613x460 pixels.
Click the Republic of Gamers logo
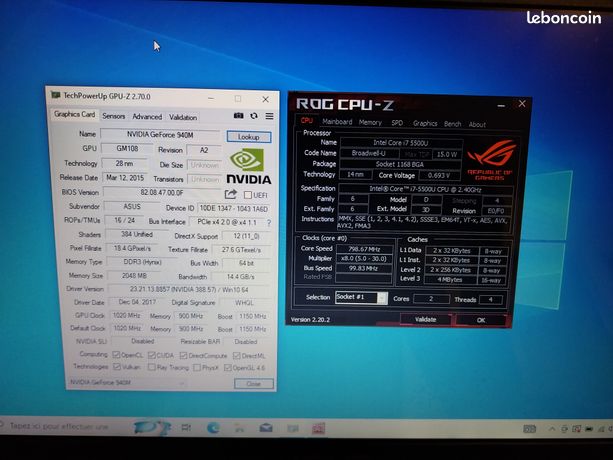coord(491,160)
